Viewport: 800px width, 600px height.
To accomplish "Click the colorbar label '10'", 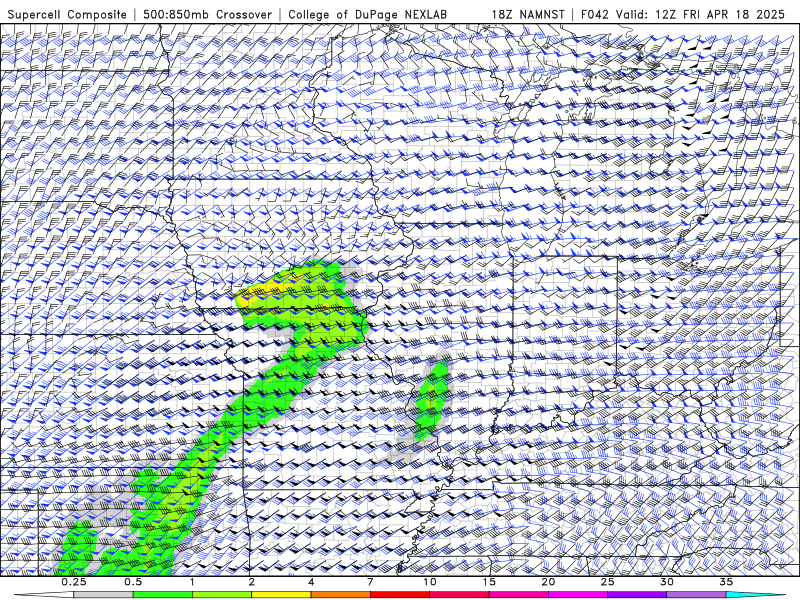I will click(430, 582).
